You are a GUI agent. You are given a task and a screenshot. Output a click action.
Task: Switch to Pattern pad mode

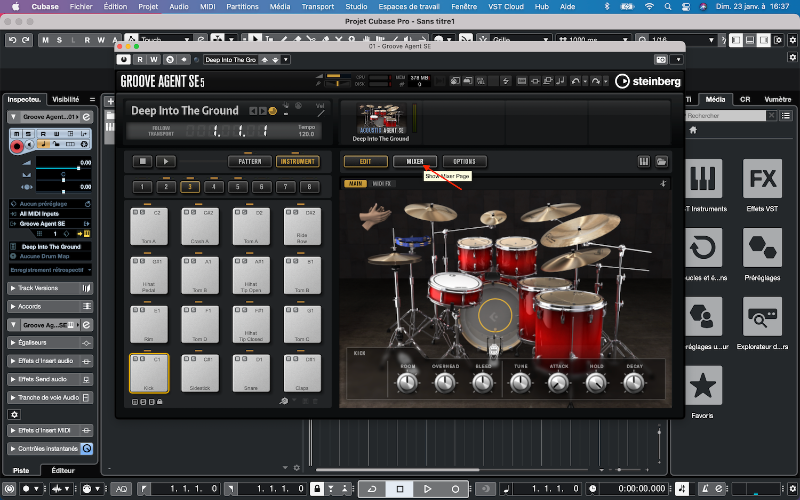(x=249, y=162)
